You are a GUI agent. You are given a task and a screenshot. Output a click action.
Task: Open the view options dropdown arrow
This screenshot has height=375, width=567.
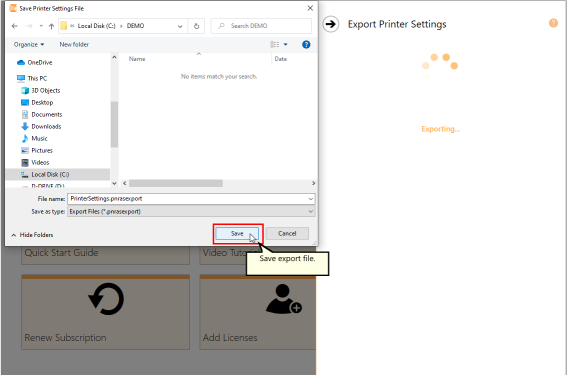point(286,44)
